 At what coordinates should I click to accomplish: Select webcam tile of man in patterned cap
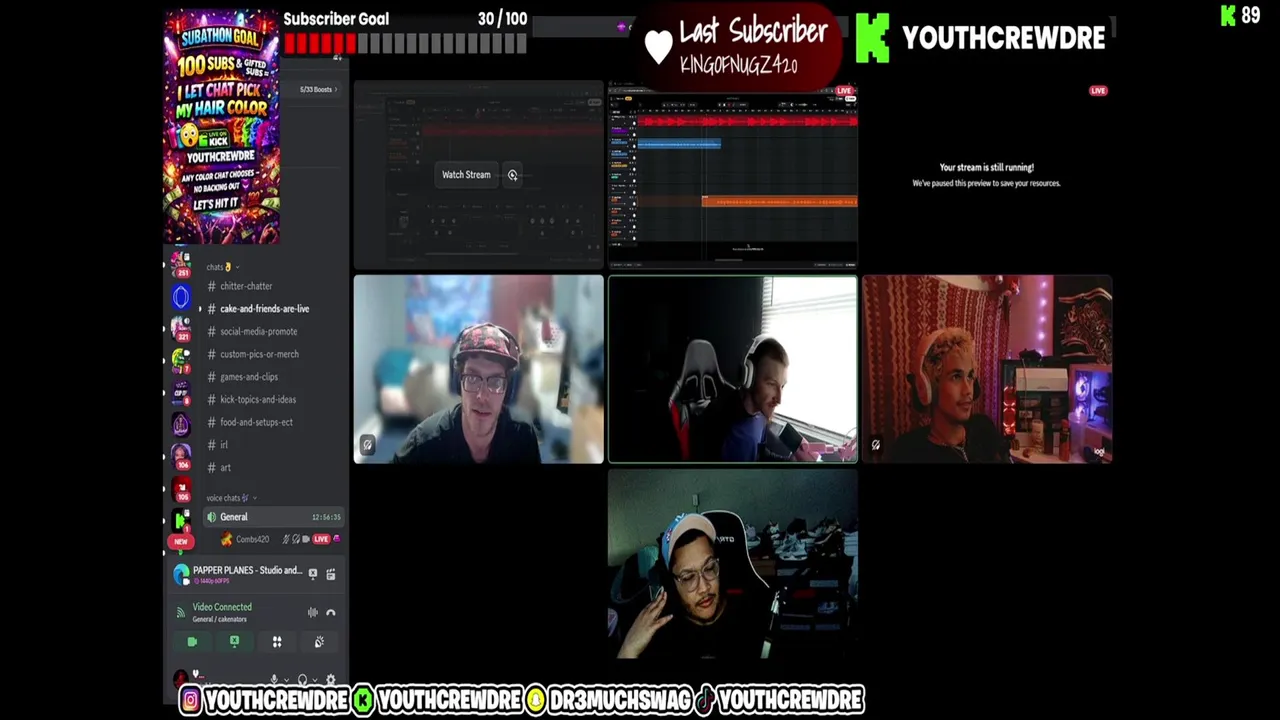click(479, 369)
